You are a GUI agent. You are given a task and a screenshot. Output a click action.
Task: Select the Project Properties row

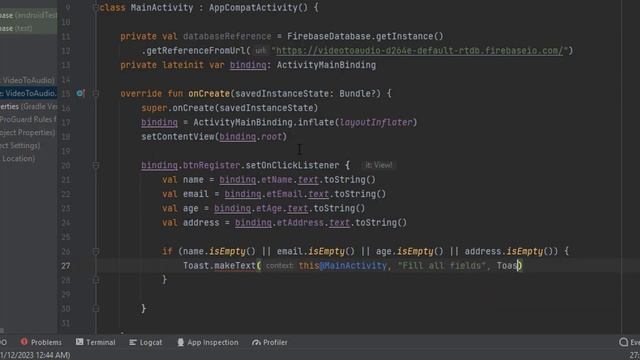28,132
